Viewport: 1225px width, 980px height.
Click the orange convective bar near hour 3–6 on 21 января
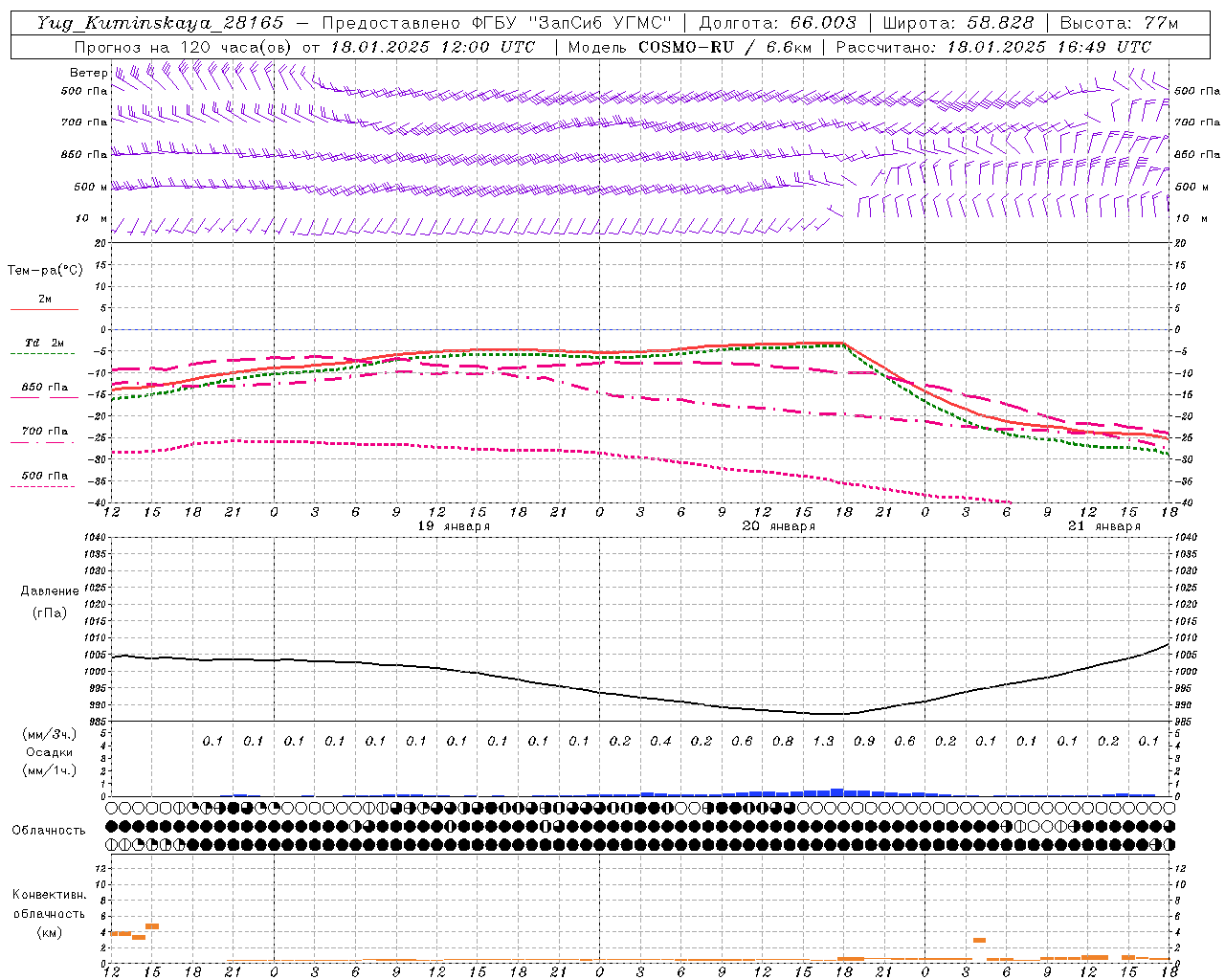979,940
